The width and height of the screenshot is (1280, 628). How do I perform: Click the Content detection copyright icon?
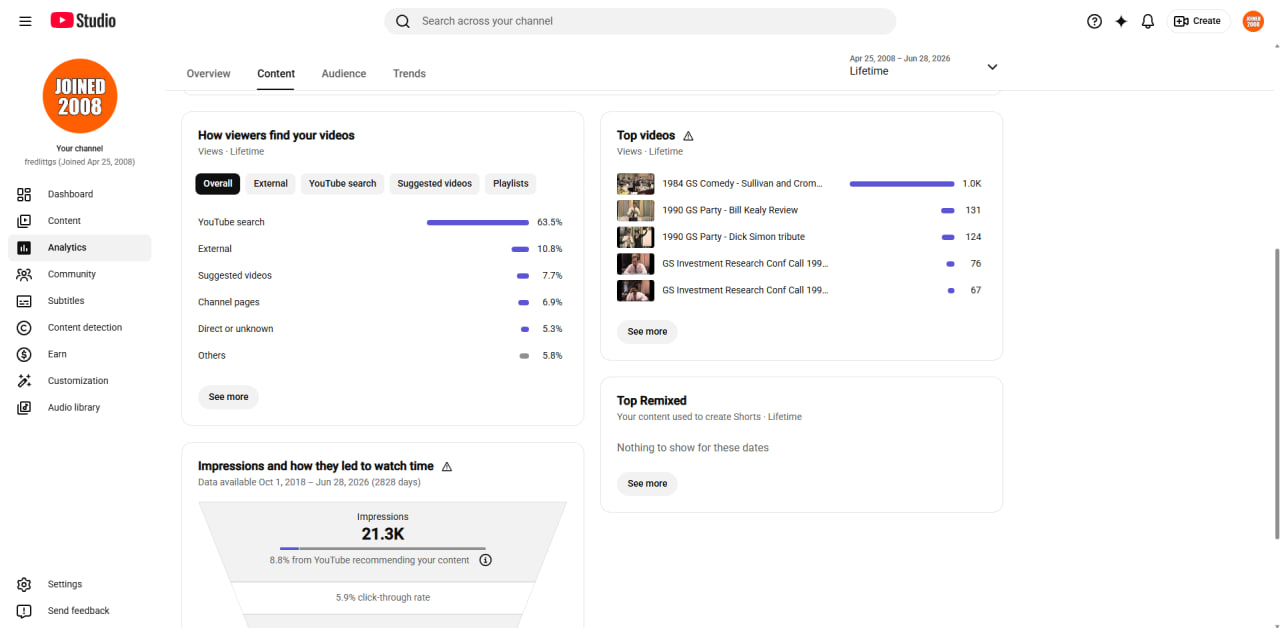click(x=24, y=328)
